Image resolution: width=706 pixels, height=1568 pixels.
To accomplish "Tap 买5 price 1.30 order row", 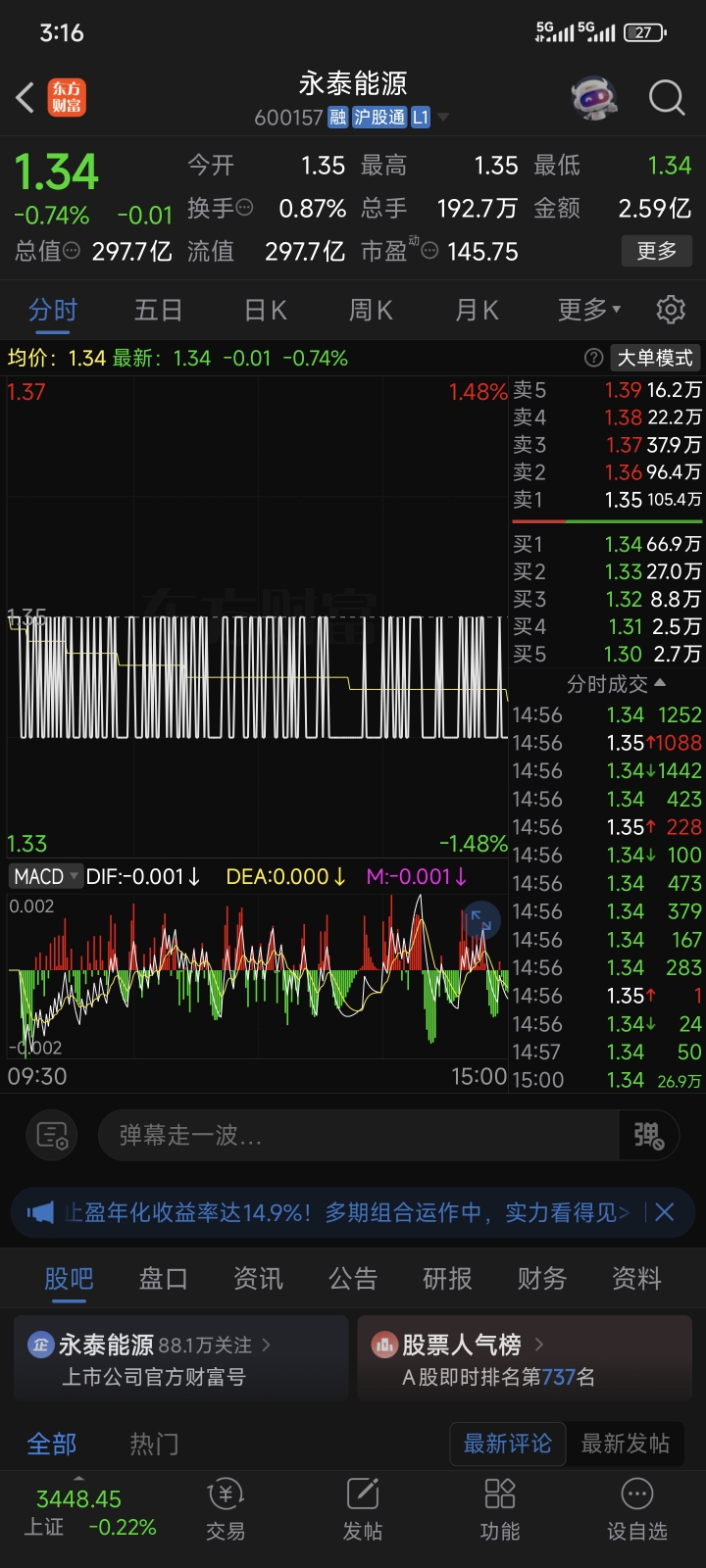I will pyautogui.click(x=607, y=654).
